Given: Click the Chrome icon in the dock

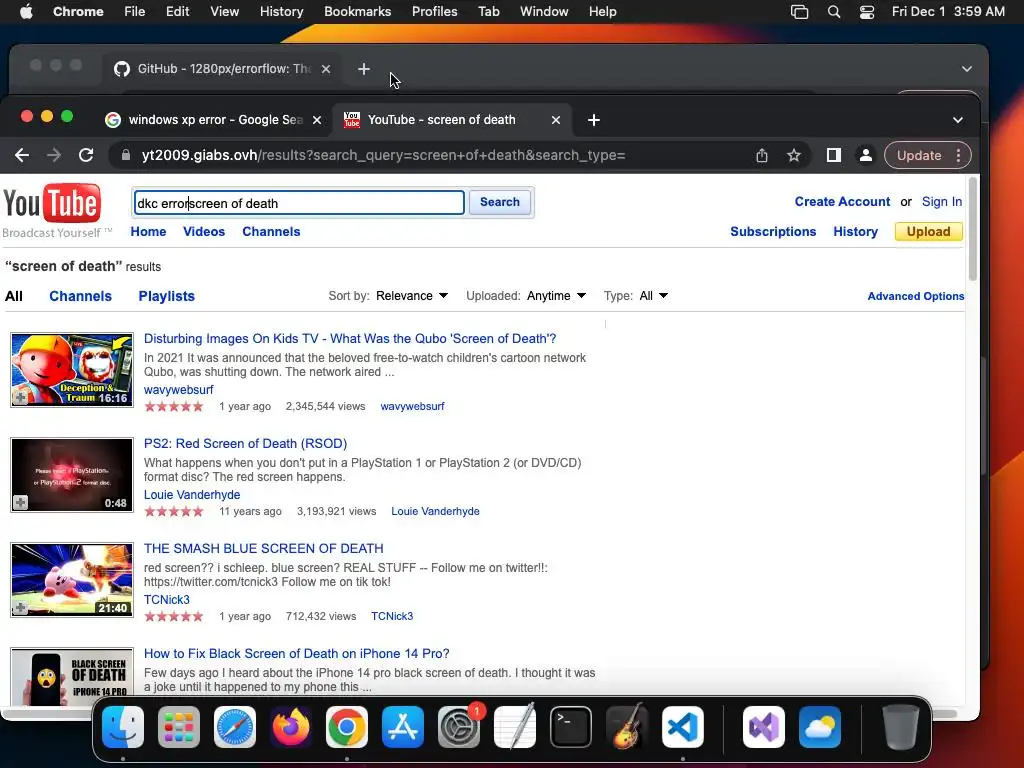Looking at the screenshot, I should click(x=347, y=727).
